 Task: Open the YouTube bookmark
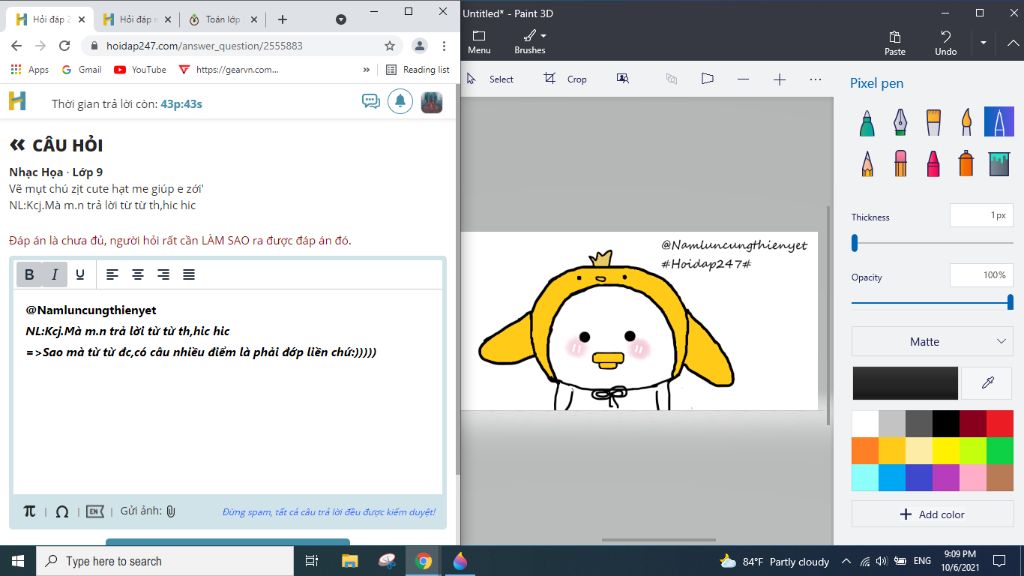140,69
